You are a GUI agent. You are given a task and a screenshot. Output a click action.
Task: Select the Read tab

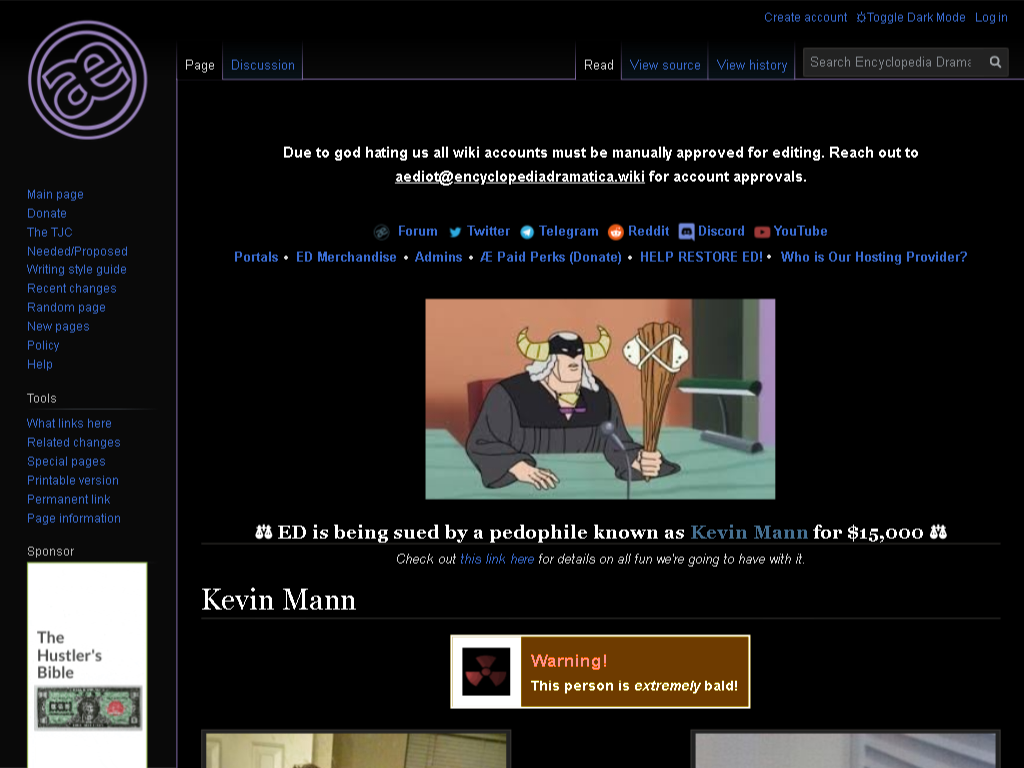point(599,65)
